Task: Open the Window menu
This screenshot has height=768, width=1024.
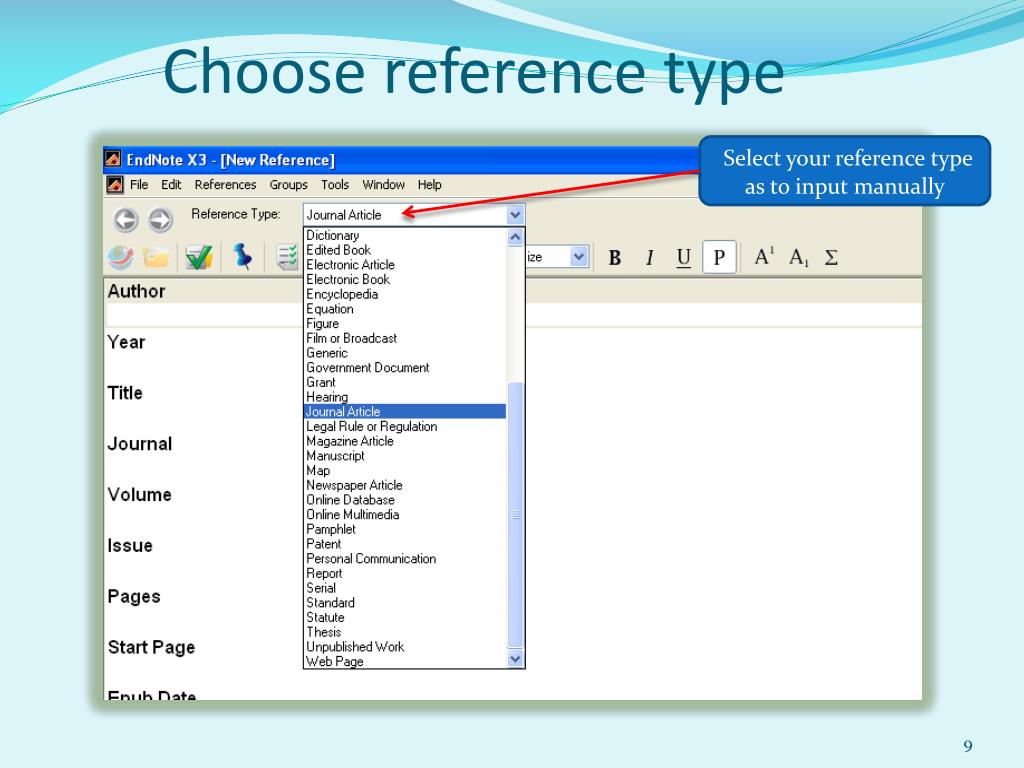Action: 383,185
